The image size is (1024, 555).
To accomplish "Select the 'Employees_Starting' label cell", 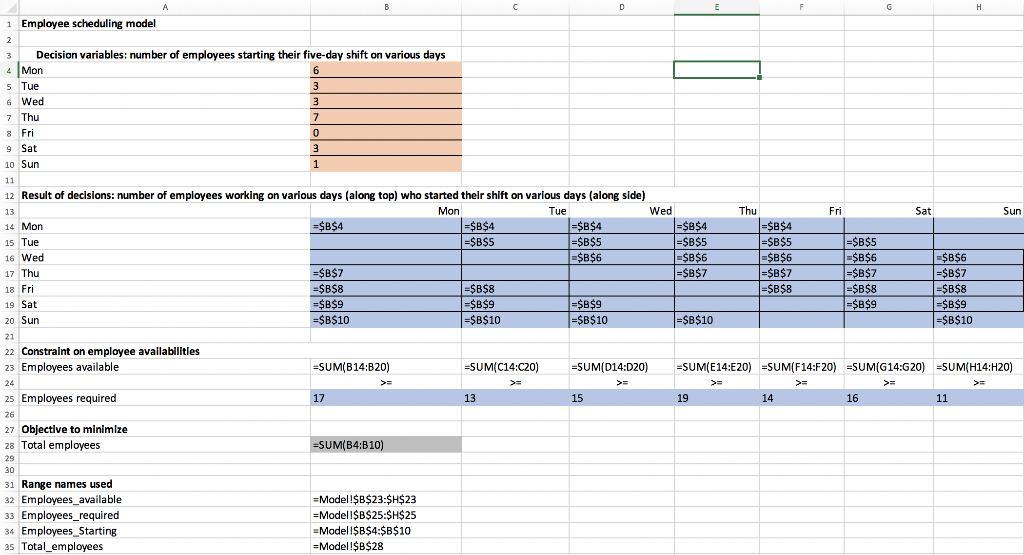I will [x=165, y=531].
